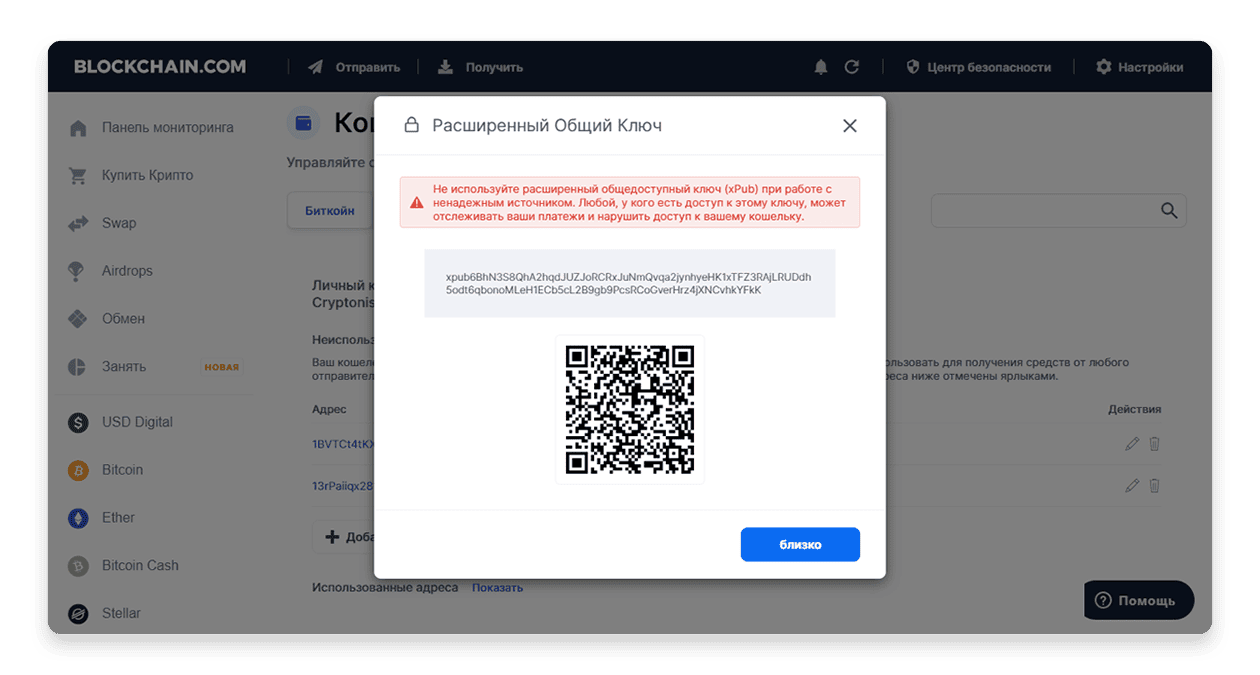Click the search magnifier icon
Image resolution: width=1260 pixels, height=675 pixels.
point(1169,211)
